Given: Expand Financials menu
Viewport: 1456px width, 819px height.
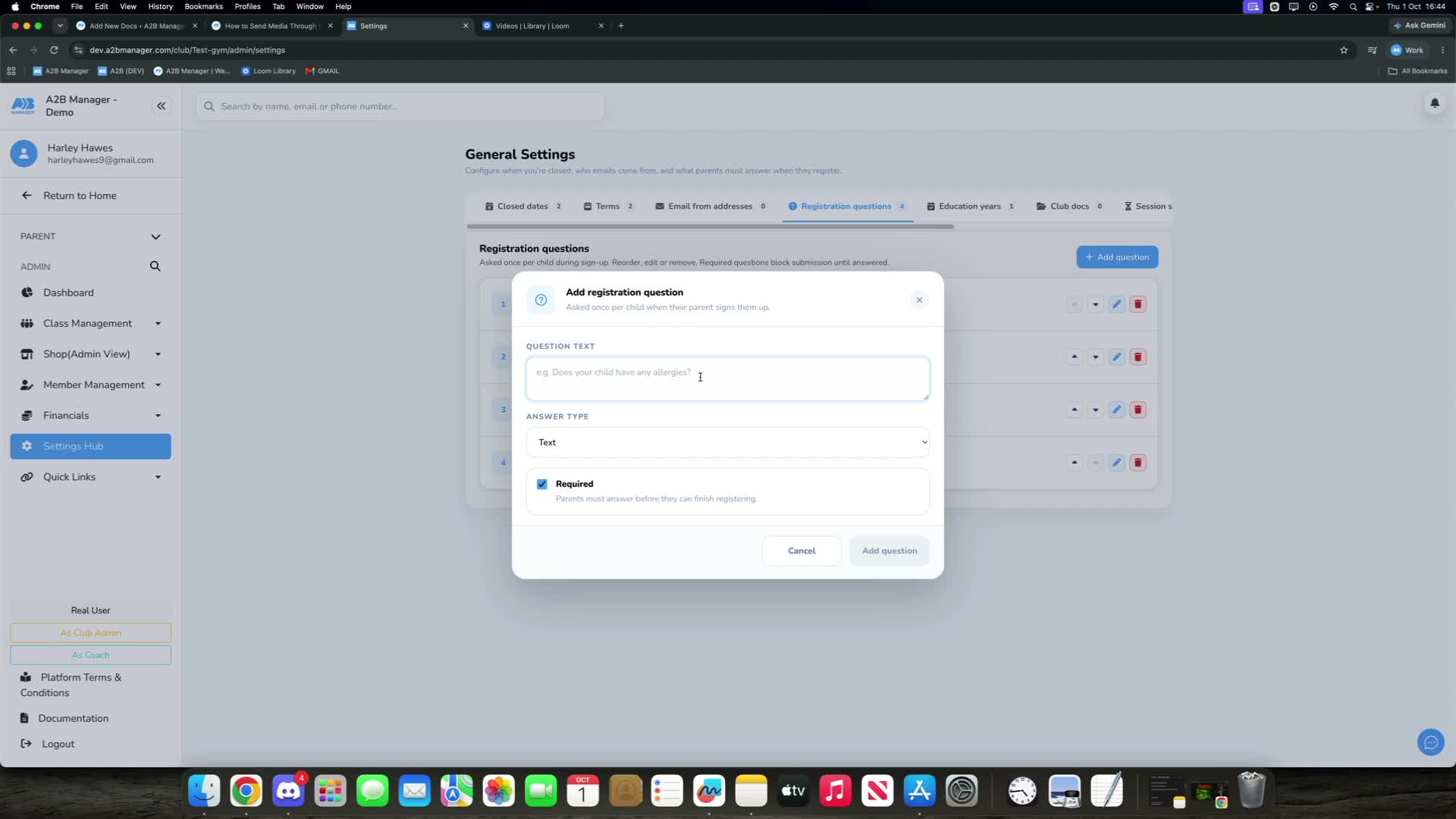Looking at the screenshot, I should coord(90,416).
